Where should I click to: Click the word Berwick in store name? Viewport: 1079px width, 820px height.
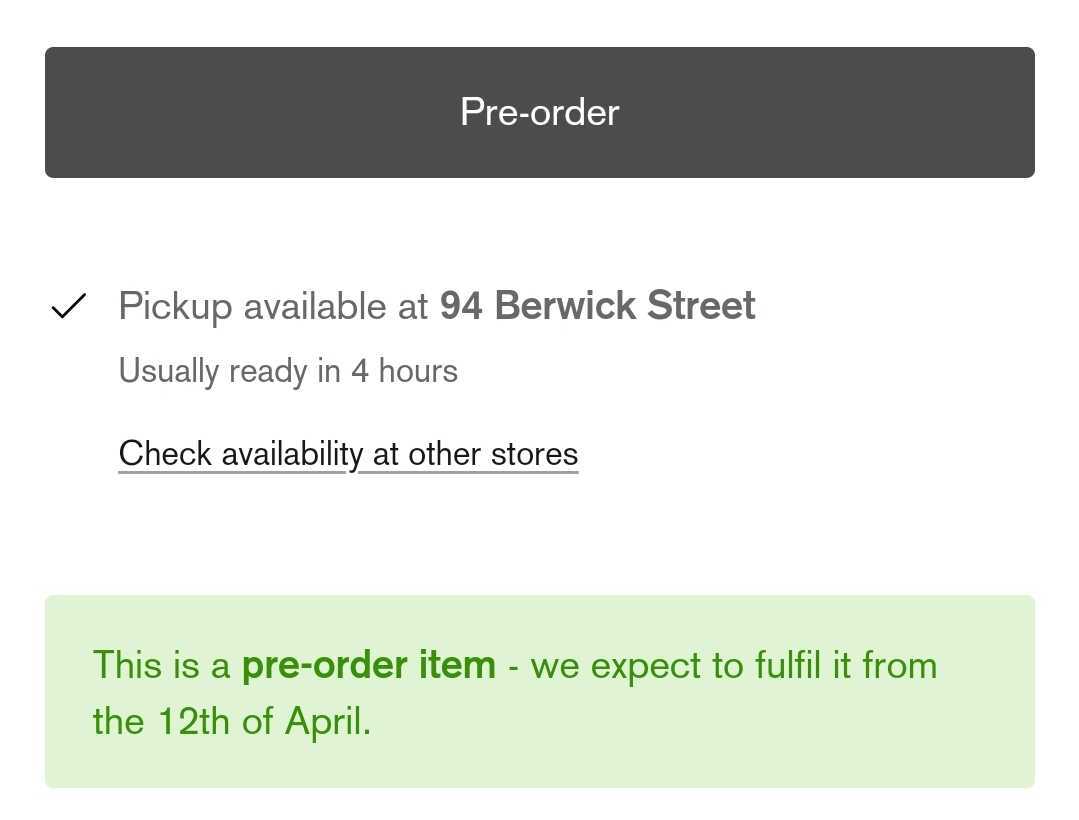(564, 306)
